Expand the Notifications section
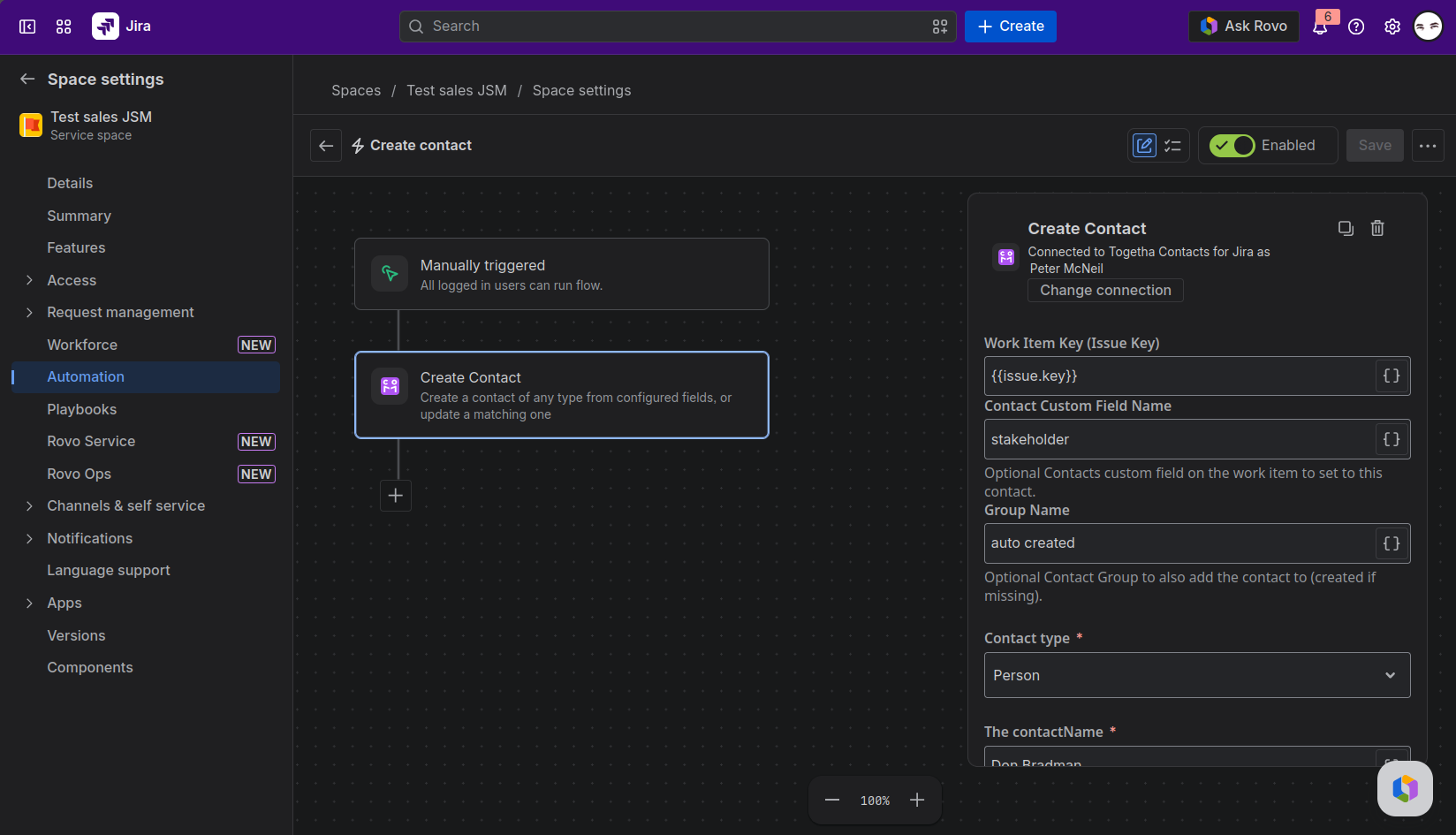Viewport: 1456px width, 835px height. coord(29,538)
